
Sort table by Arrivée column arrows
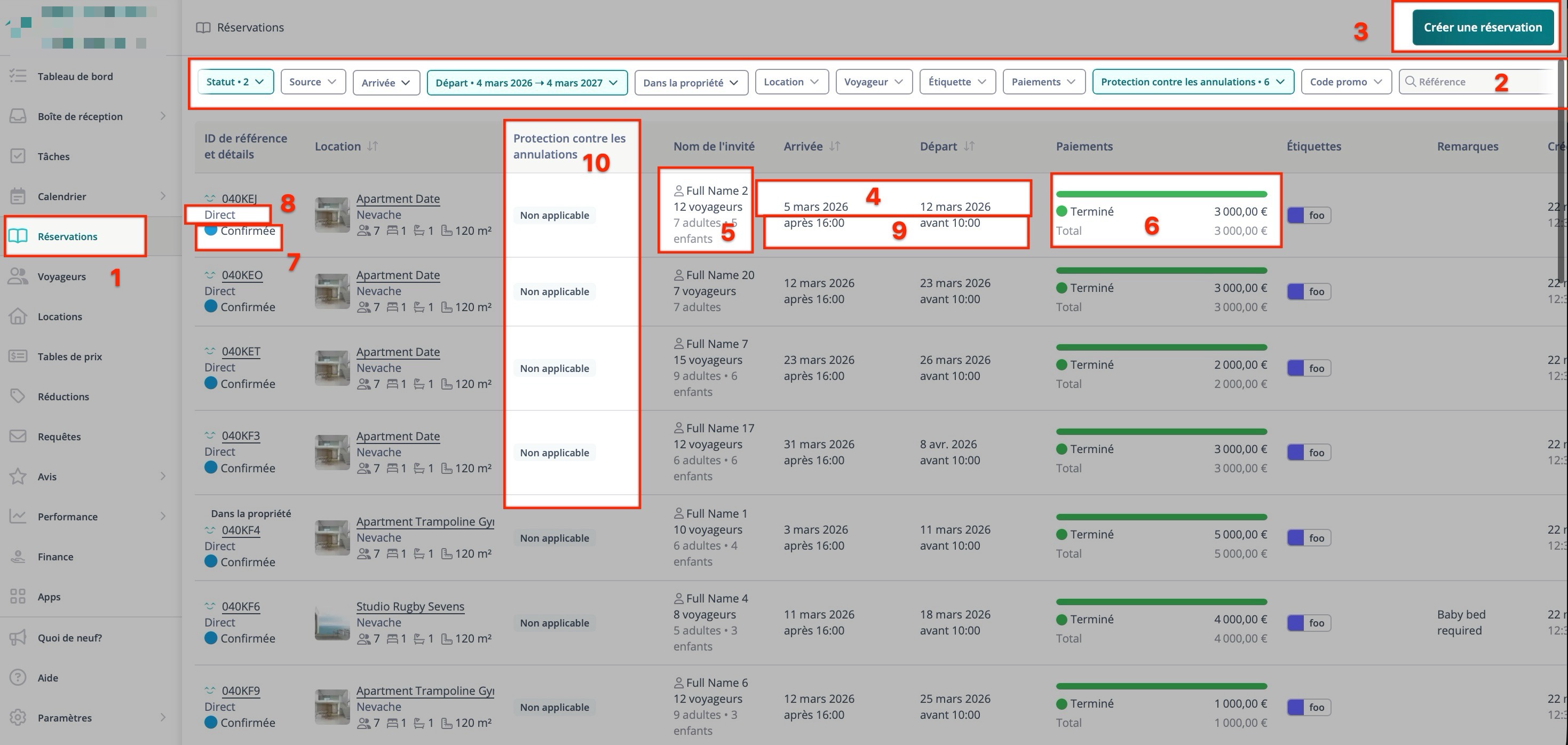tap(835, 146)
